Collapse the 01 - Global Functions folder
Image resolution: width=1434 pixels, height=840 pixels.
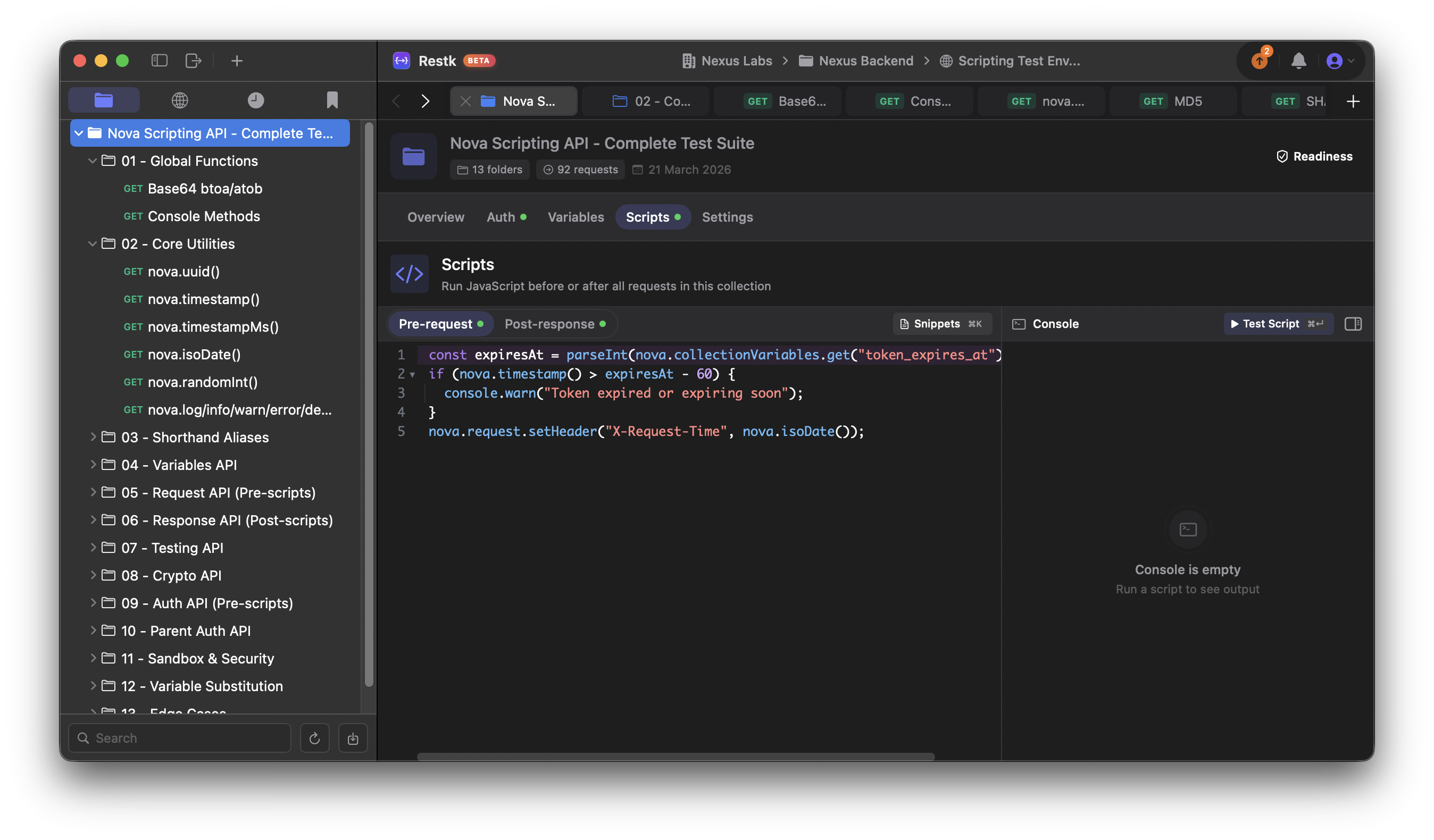(92, 161)
